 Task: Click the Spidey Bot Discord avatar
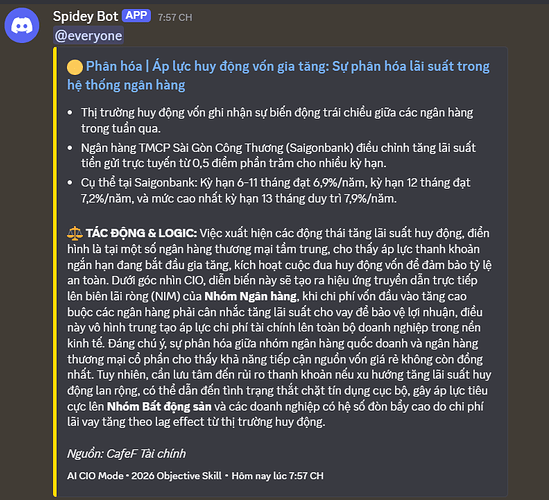pyautogui.click(x=22, y=26)
